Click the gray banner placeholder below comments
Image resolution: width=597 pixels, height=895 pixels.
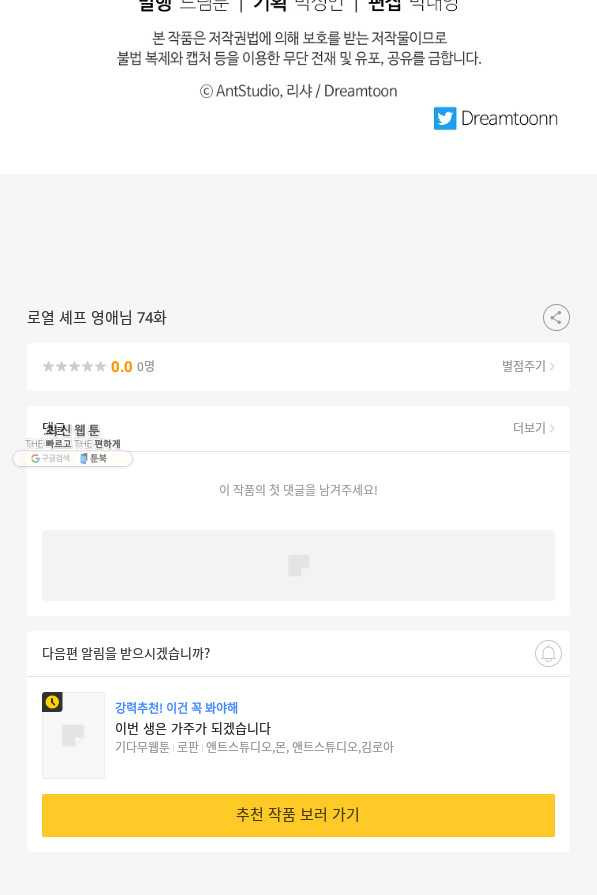click(298, 566)
